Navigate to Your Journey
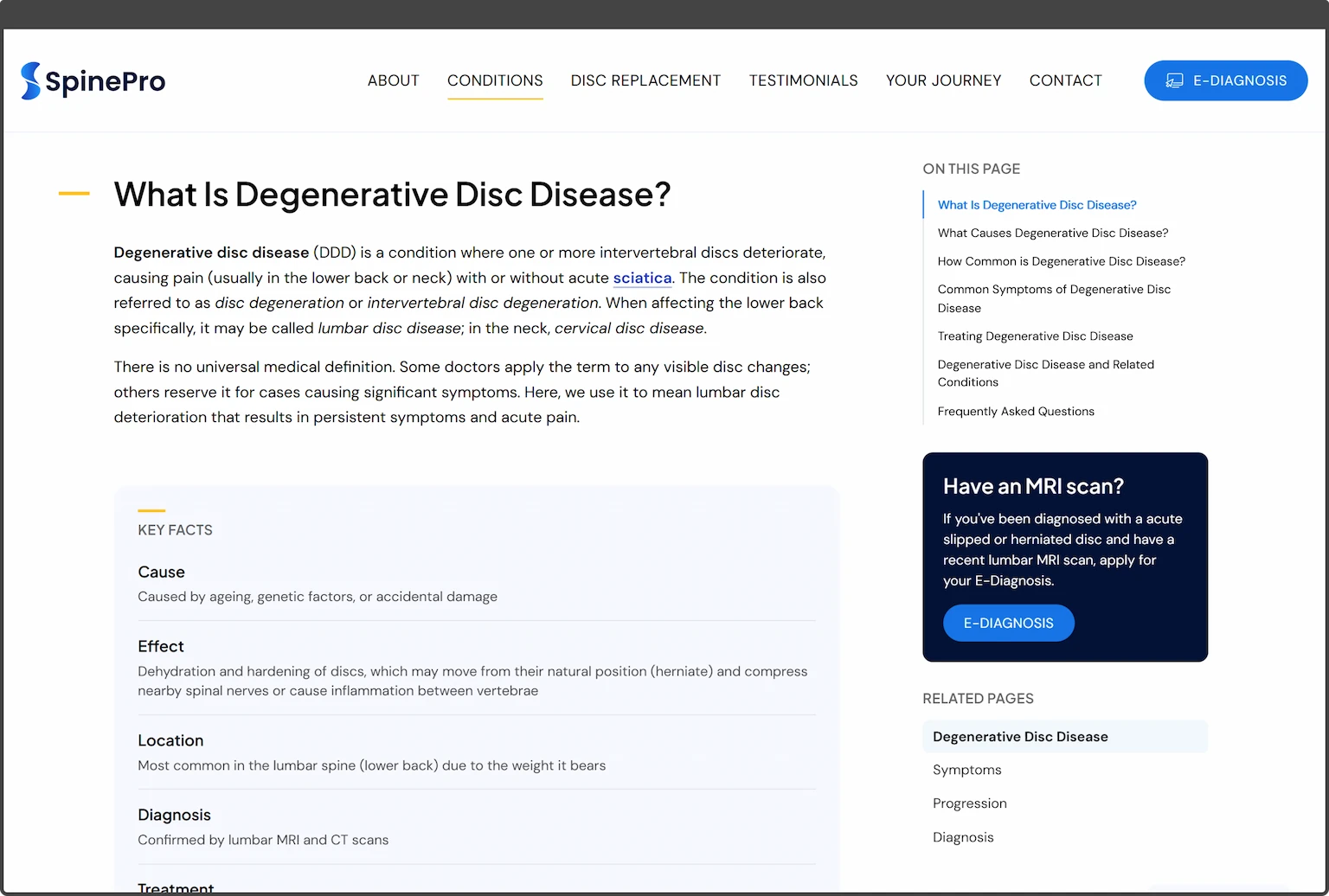This screenshot has width=1329, height=896. [x=943, y=80]
